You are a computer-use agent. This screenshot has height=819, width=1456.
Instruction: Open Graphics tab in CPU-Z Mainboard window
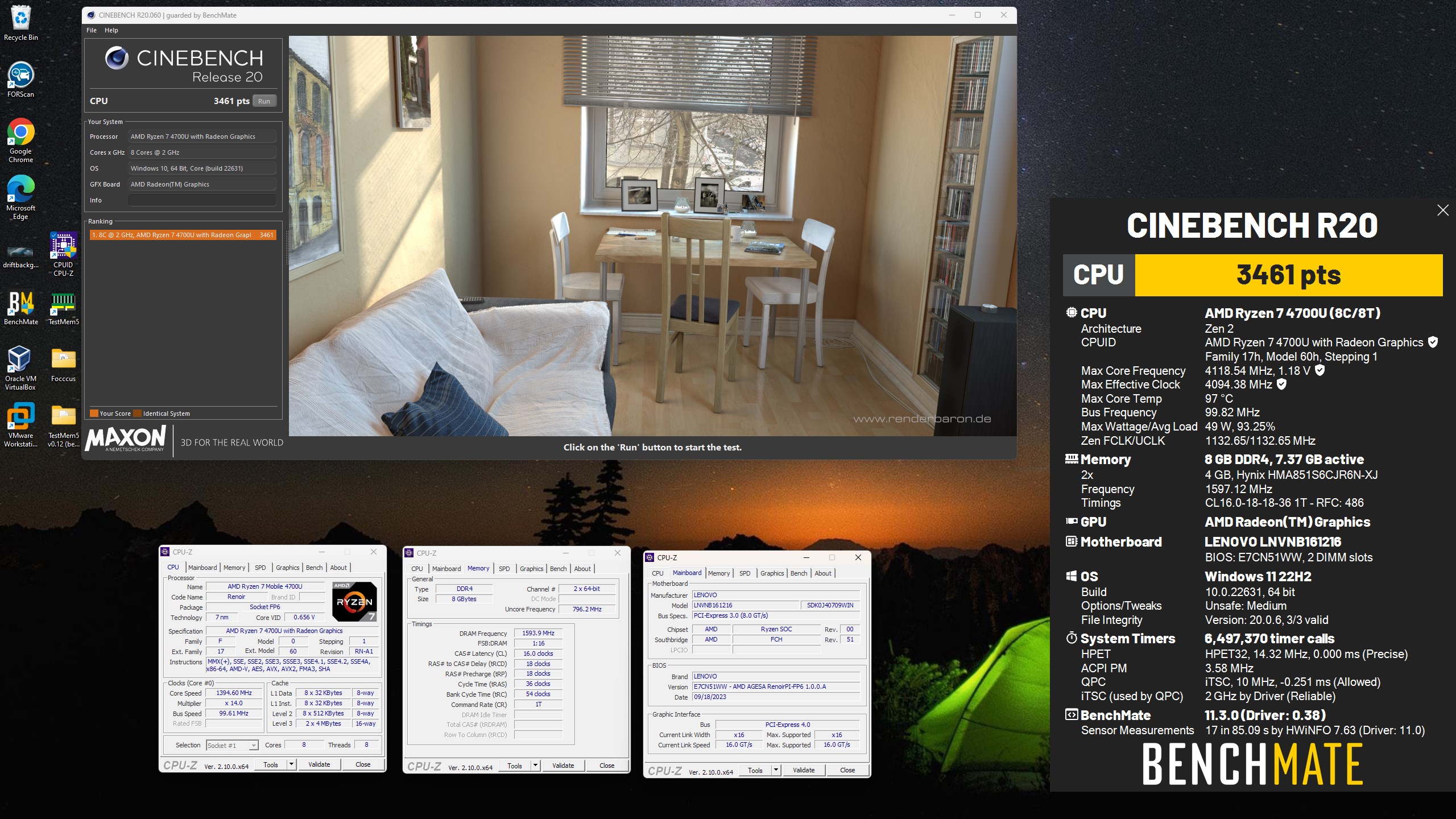pos(772,573)
